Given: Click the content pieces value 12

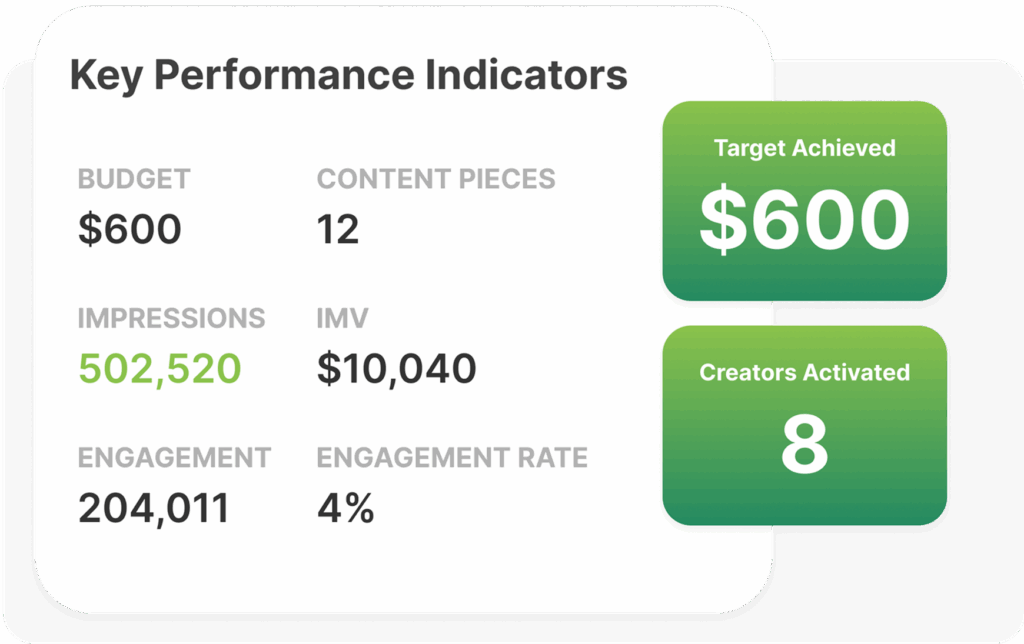Looking at the screenshot, I should 338,229.
